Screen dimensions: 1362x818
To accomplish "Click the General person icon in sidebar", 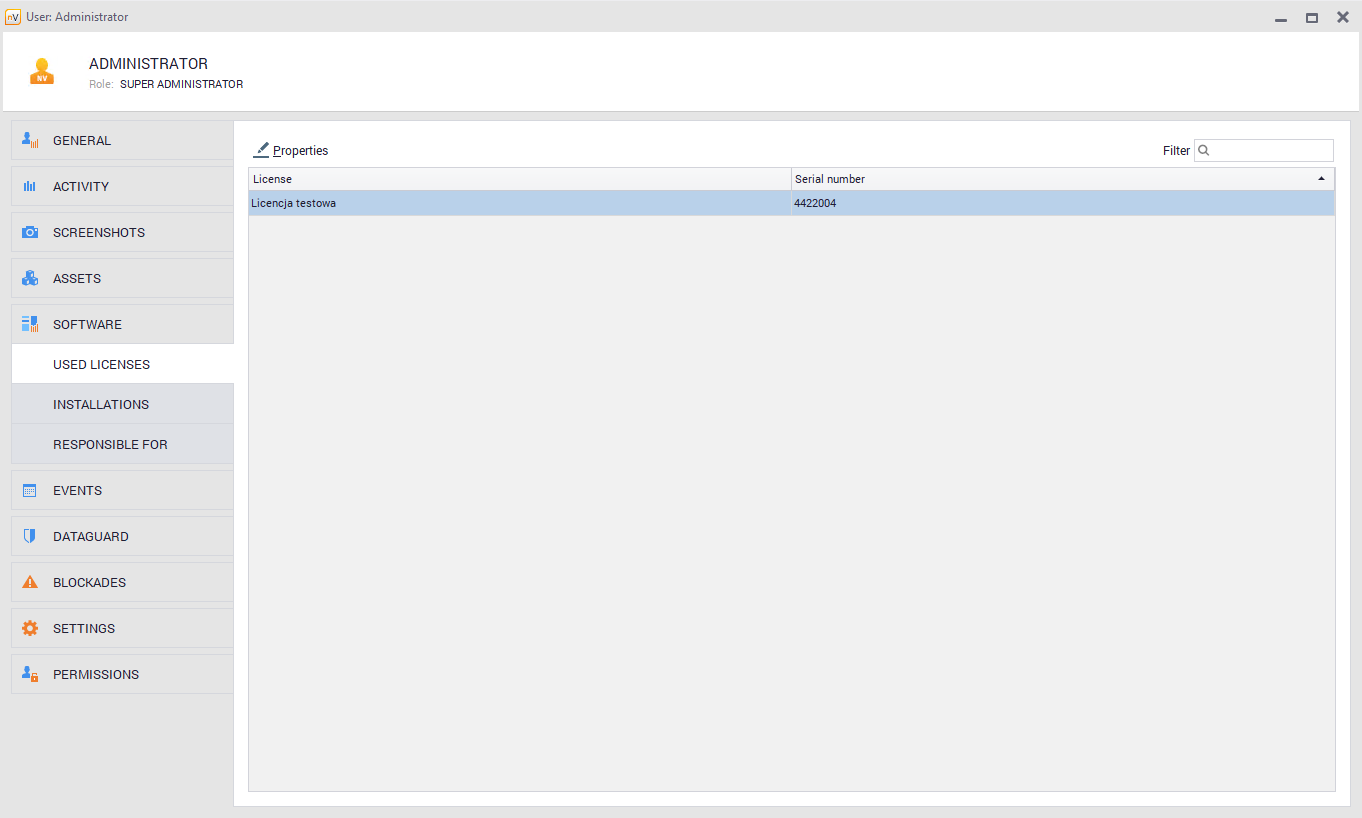I will pyautogui.click(x=30, y=141).
